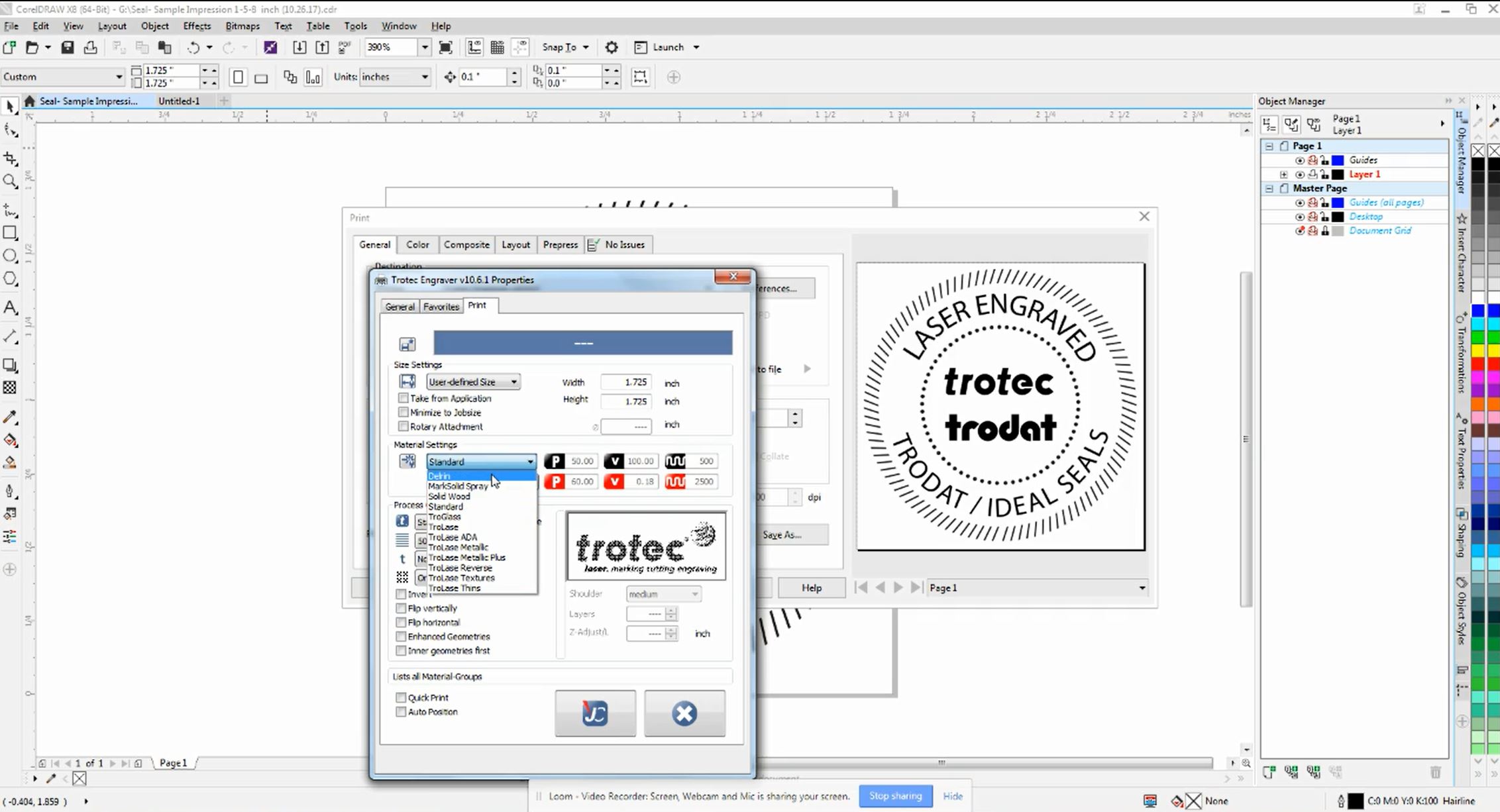Switch to Untitled-1 document tab
The width and height of the screenshot is (1500, 812).
(x=179, y=101)
